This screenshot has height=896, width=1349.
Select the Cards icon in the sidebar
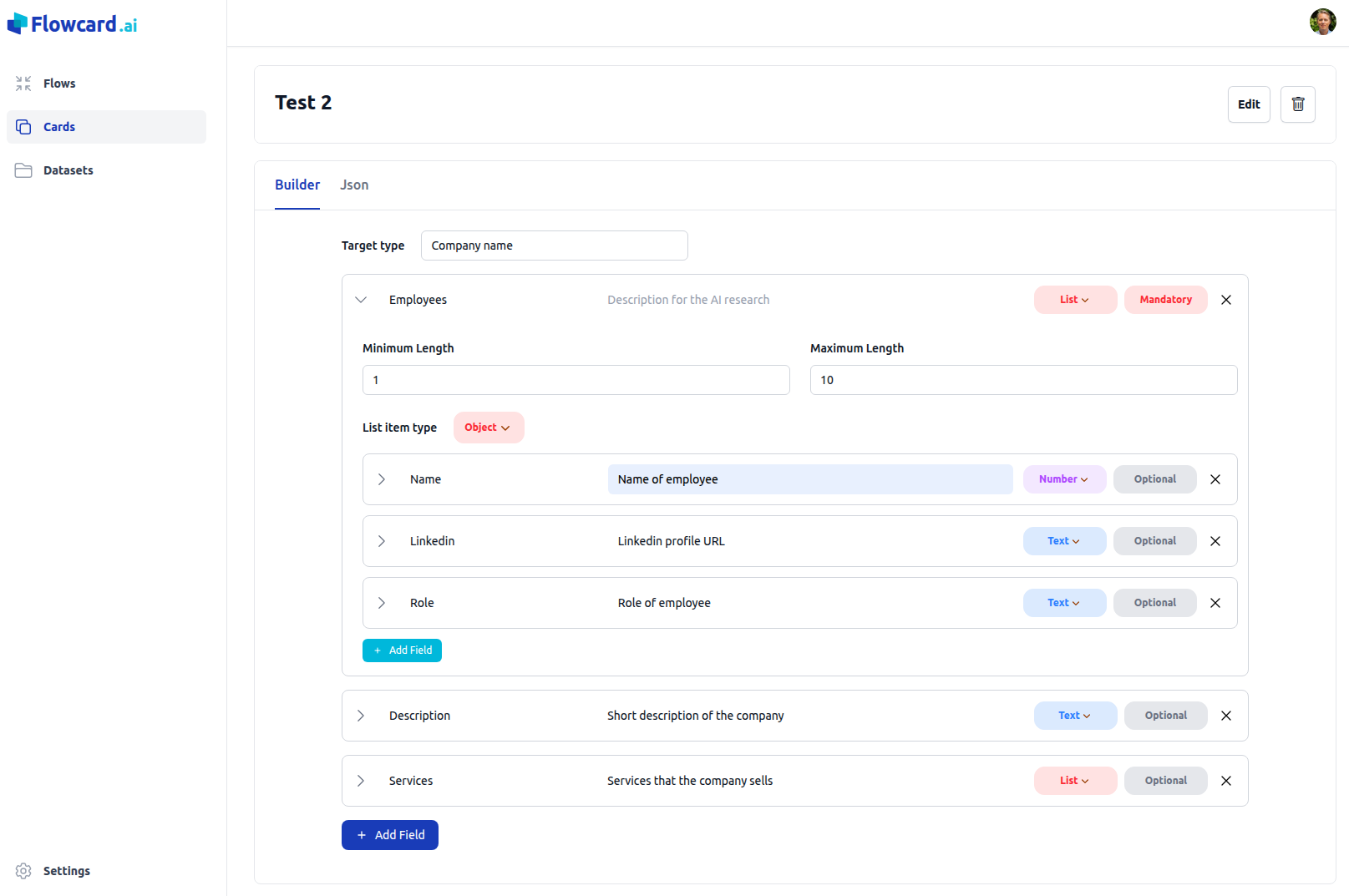click(x=23, y=126)
